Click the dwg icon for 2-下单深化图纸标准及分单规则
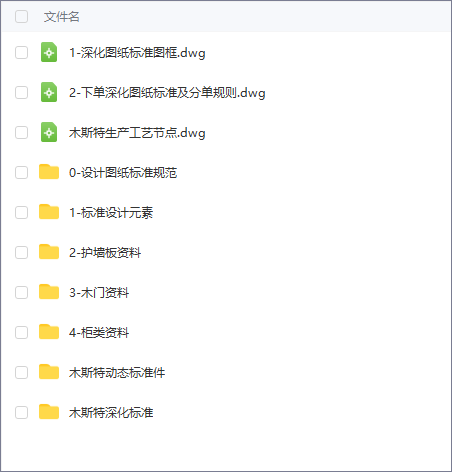Screen dimensions: 452x472 tap(49, 92)
